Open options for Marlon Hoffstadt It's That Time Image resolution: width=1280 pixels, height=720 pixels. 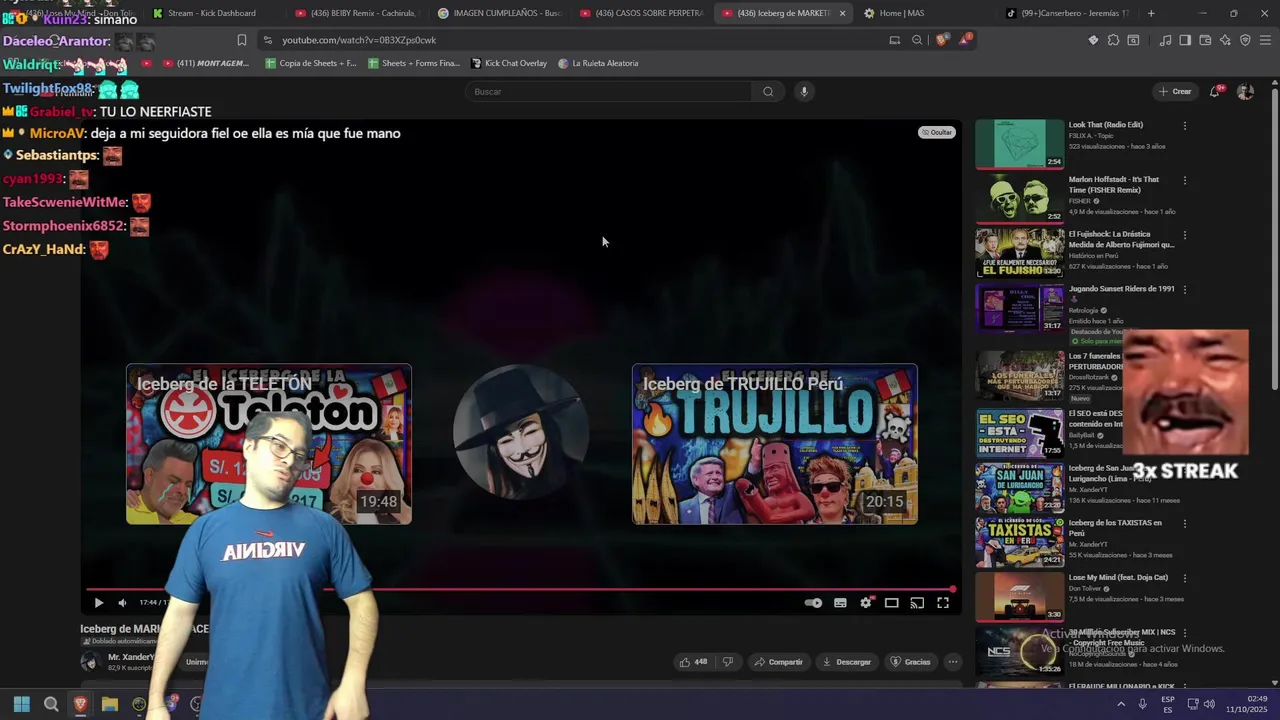coord(1184,181)
